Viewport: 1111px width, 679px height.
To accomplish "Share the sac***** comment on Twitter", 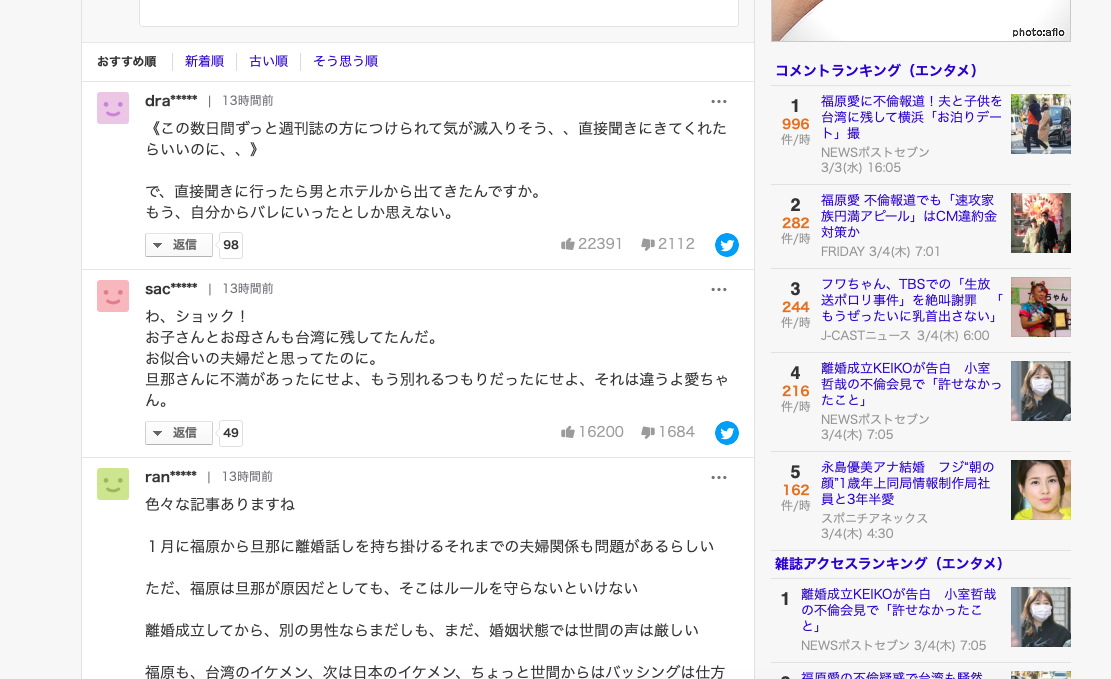I will (x=726, y=432).
